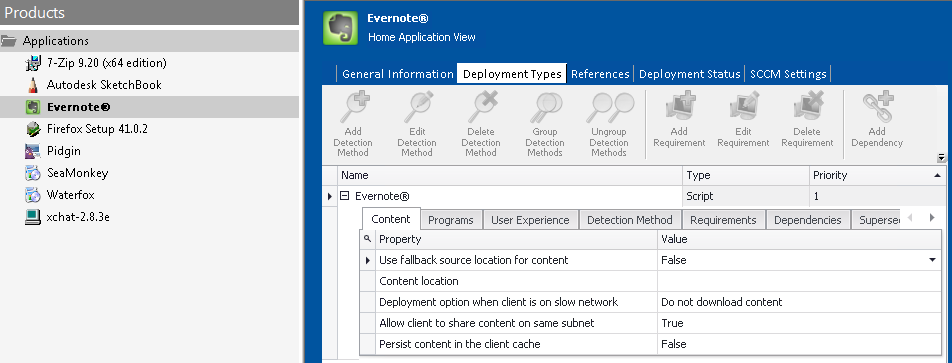Click the Applications folder node
Viewport: 952px width, 363px height.
tap(55, 41)
